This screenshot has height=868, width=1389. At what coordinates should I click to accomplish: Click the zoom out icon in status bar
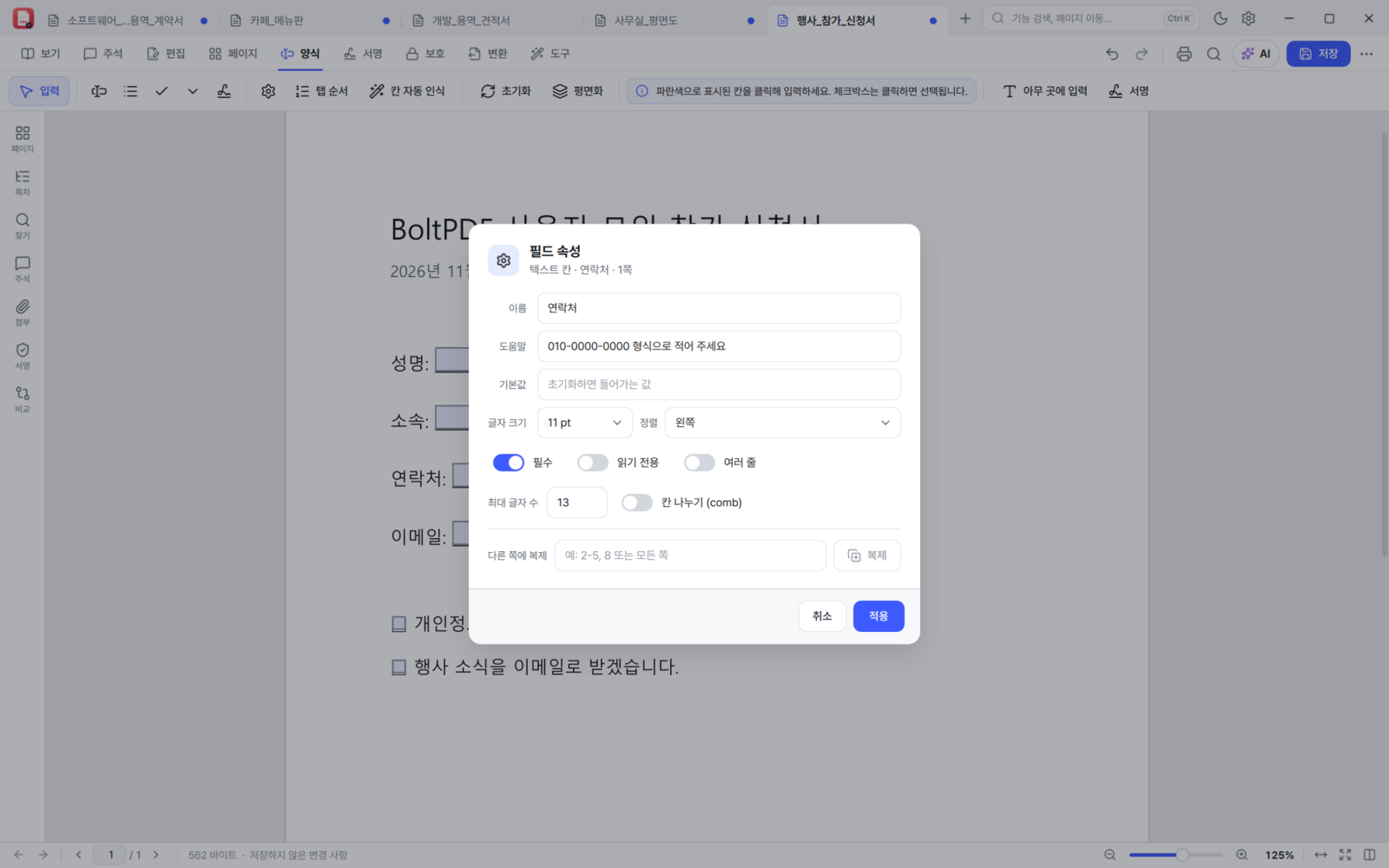coord(1109,855)
